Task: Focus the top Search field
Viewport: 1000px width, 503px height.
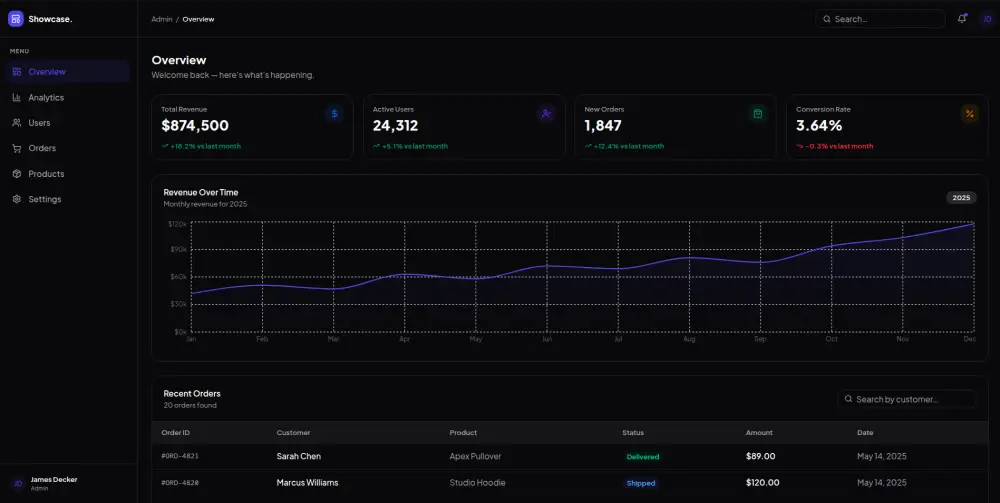Action: click(880, 19)
